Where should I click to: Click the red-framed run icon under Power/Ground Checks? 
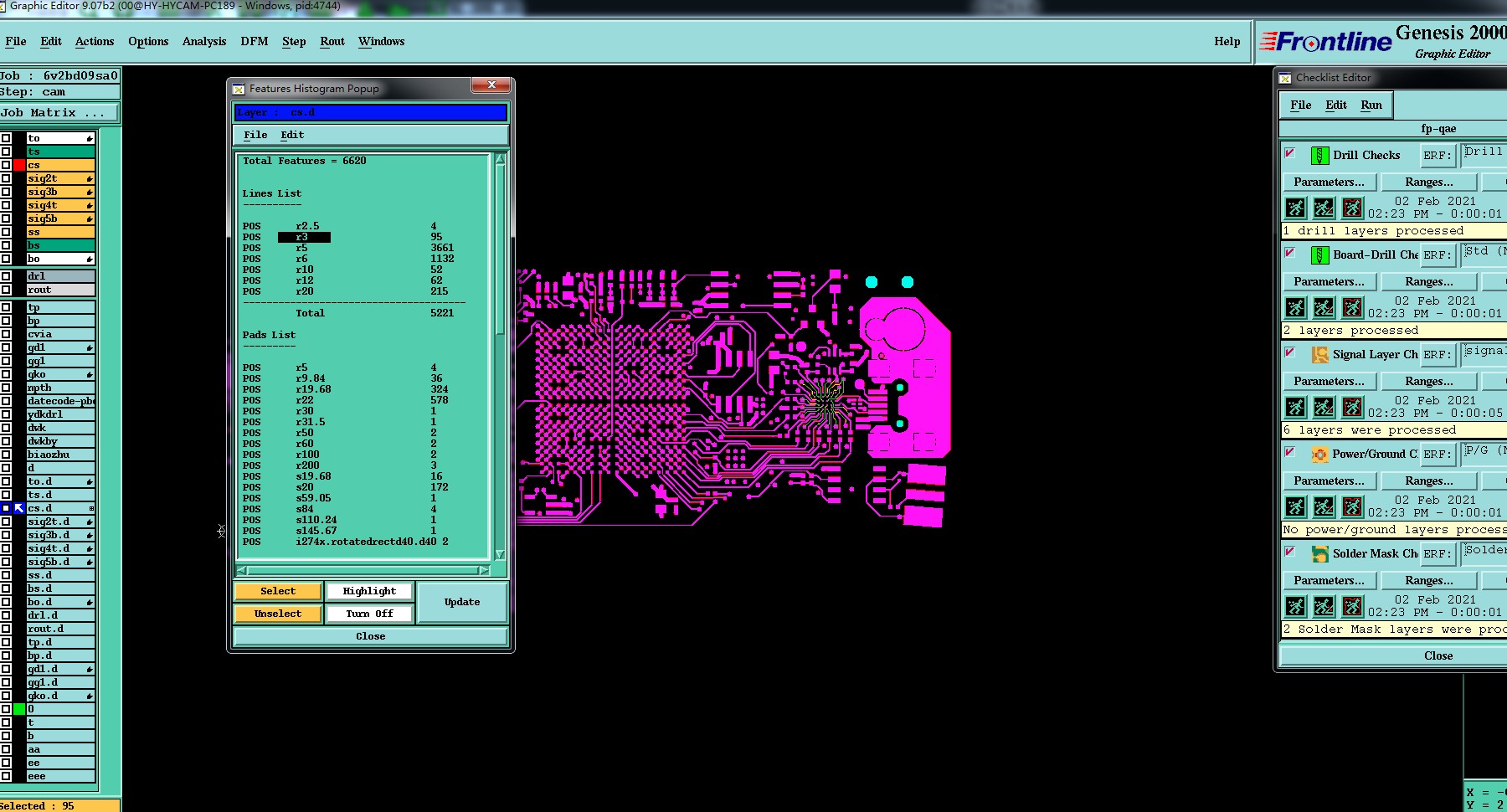pyautogui.click(x=1352, y=506)
